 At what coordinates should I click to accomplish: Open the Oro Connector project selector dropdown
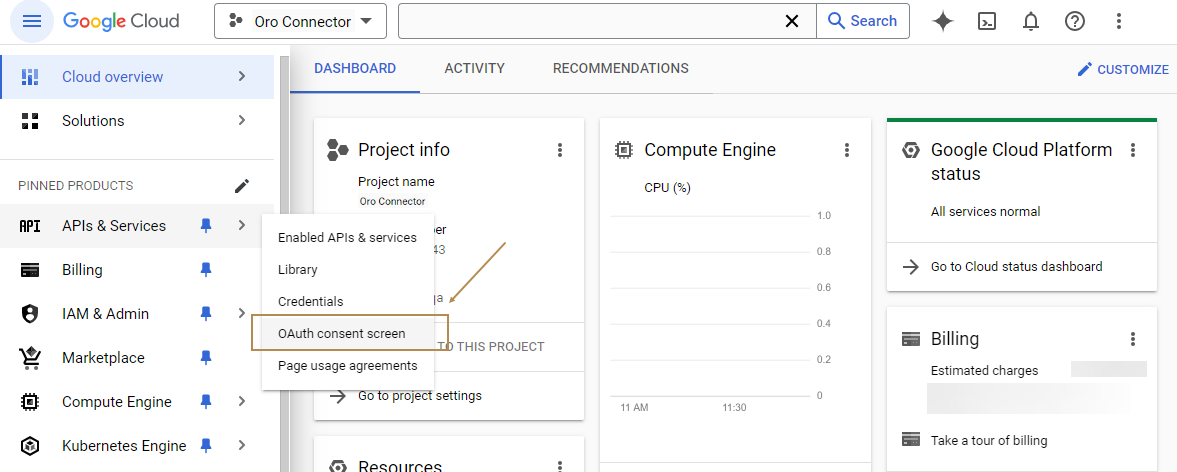300,21
